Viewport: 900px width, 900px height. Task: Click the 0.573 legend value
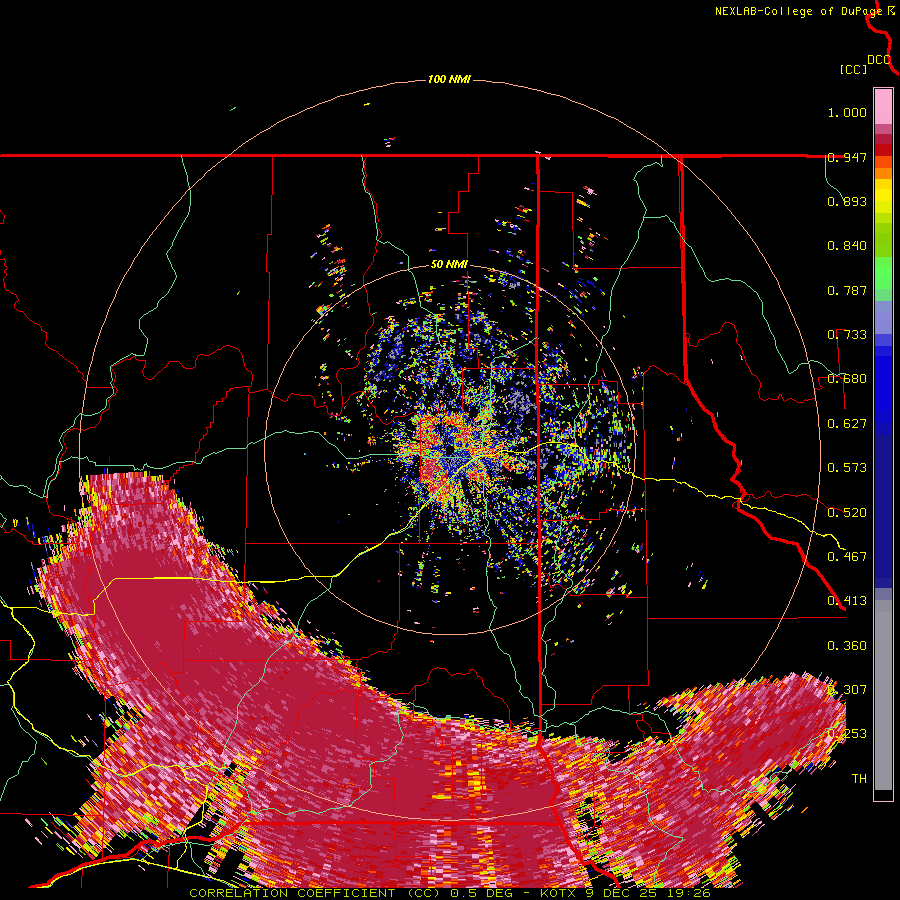pos(847,468)
